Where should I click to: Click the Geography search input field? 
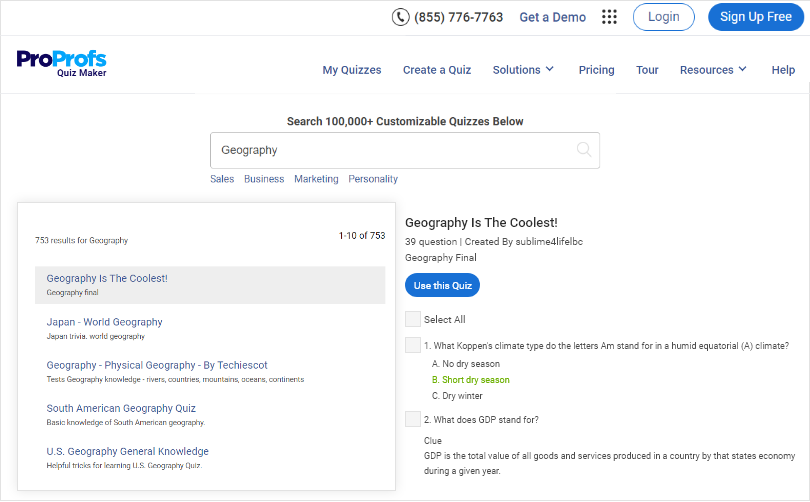[x=390, y=150]
